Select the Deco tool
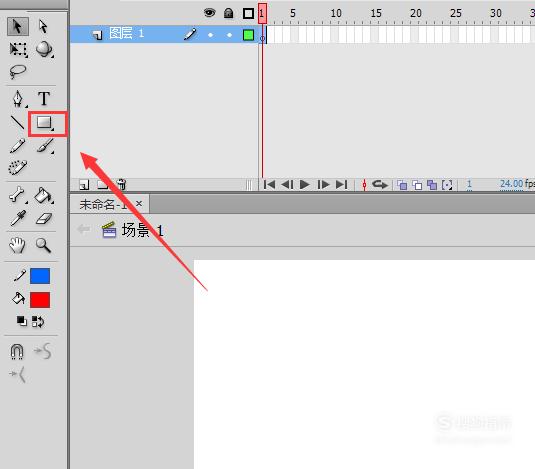The height and width of the screenshot is (469, 535). click(18, 167)
